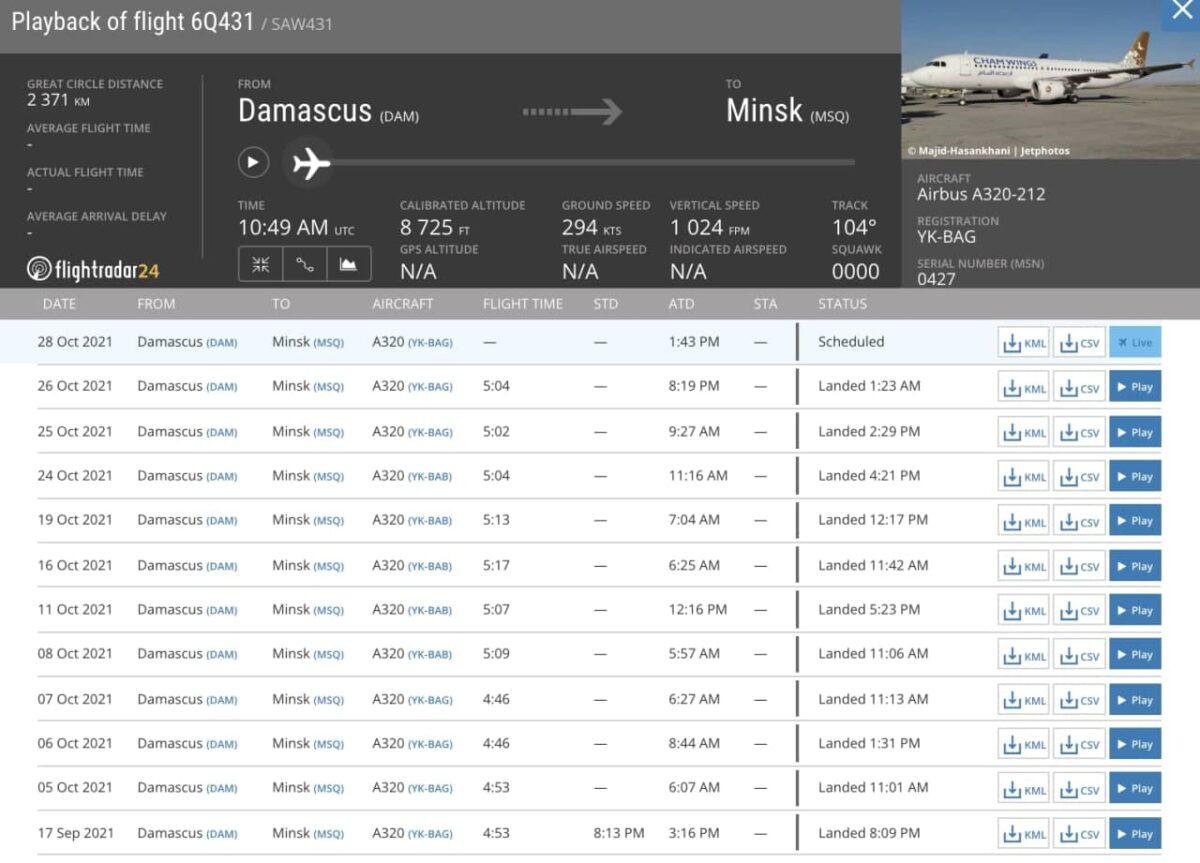This screenshot has height=863, width=1200.
Task: Download KML for 28 Oct 2021 flight
Action: point(1024,342)
